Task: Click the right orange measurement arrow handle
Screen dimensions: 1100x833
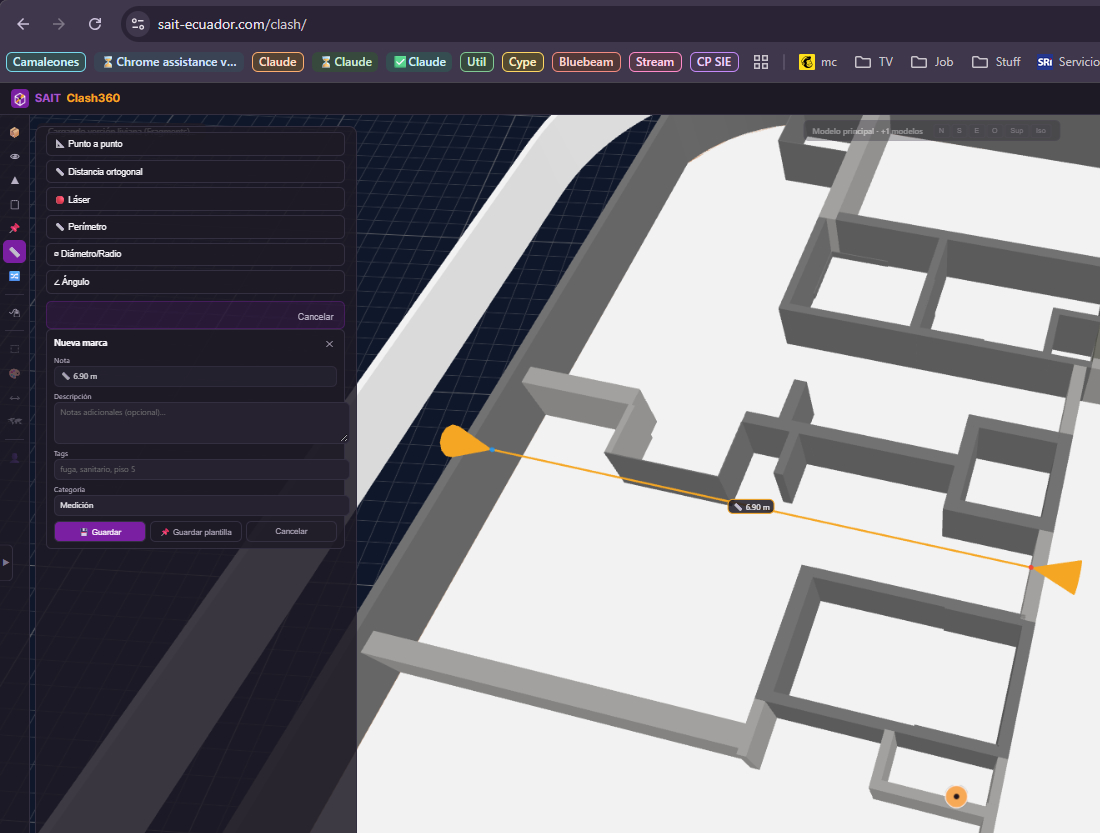Action: tap(1059, 576)
